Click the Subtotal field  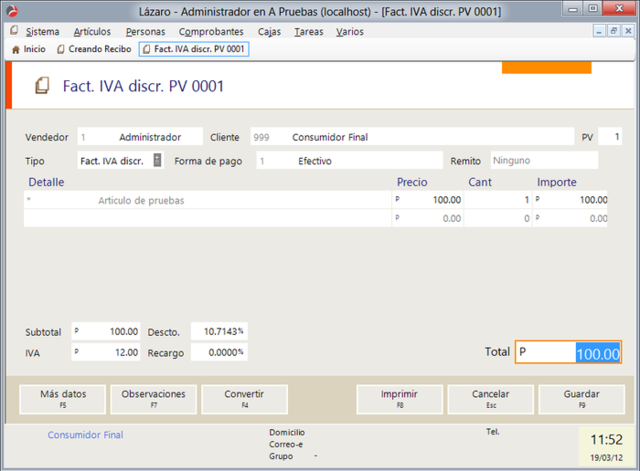[x=106, y=331]
